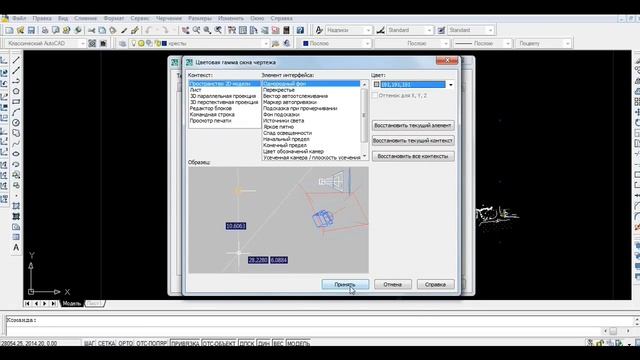This screenshot has height=360, width=640.
Task: Toggle the СЕТКА grid in the status bar
Action: pos(106,343)
